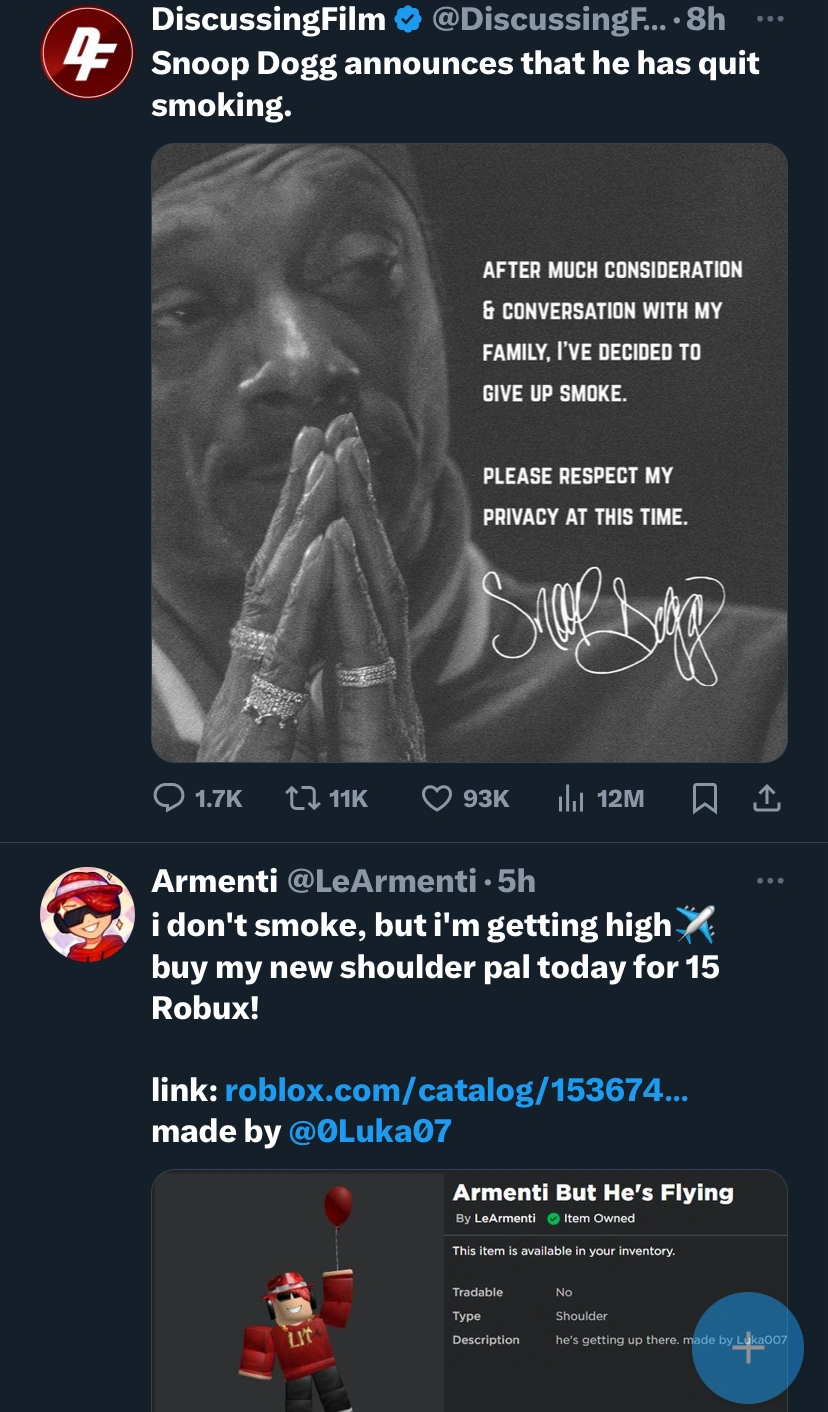
Task: Compose a new tweet with plus button
Action: [748, 1347]
